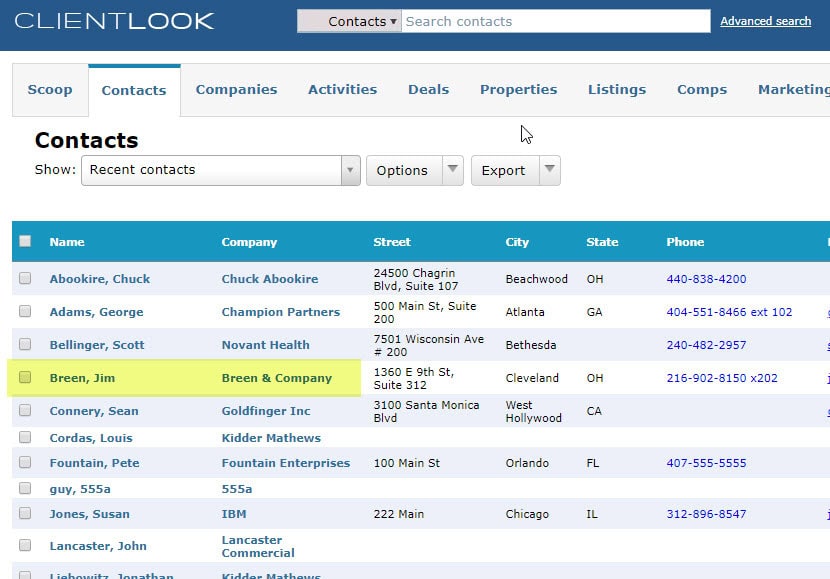Check the box for Connery, Sean

coord(25,410)
